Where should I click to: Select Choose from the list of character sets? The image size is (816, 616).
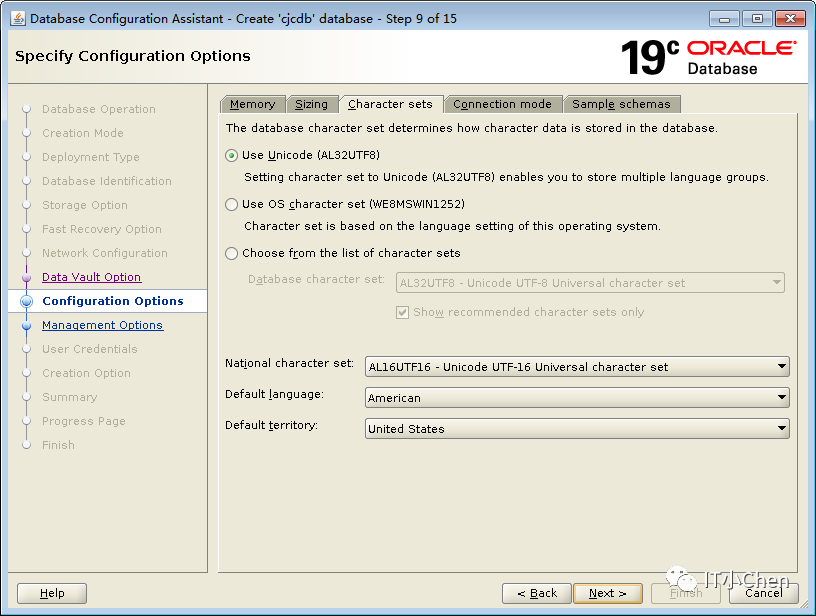pyautogui.click(x=232, y=253)
